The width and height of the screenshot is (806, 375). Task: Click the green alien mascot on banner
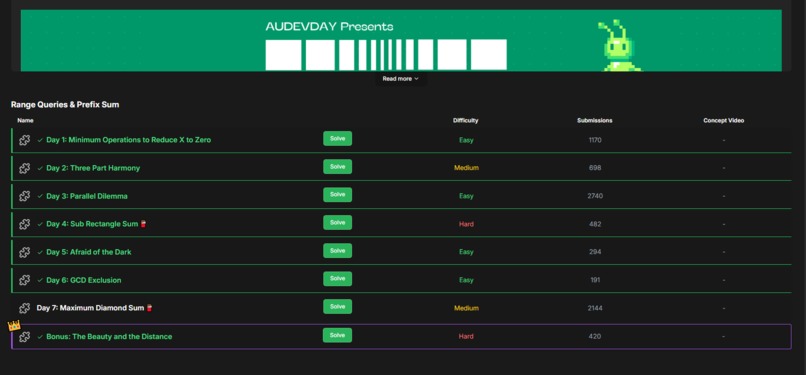click(x=621, y=45)
